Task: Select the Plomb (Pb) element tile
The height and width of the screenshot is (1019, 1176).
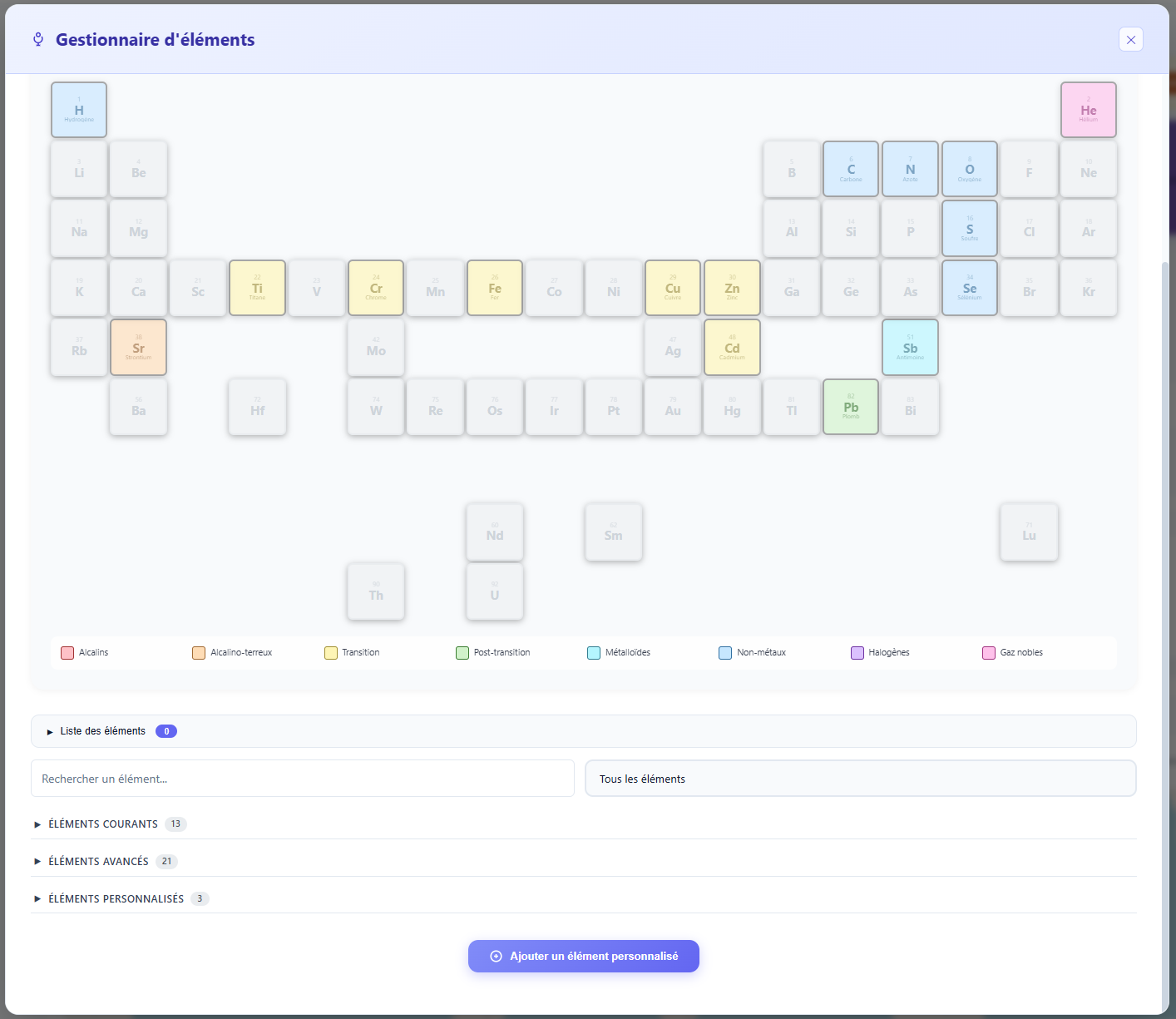Action: coord(850,407)
